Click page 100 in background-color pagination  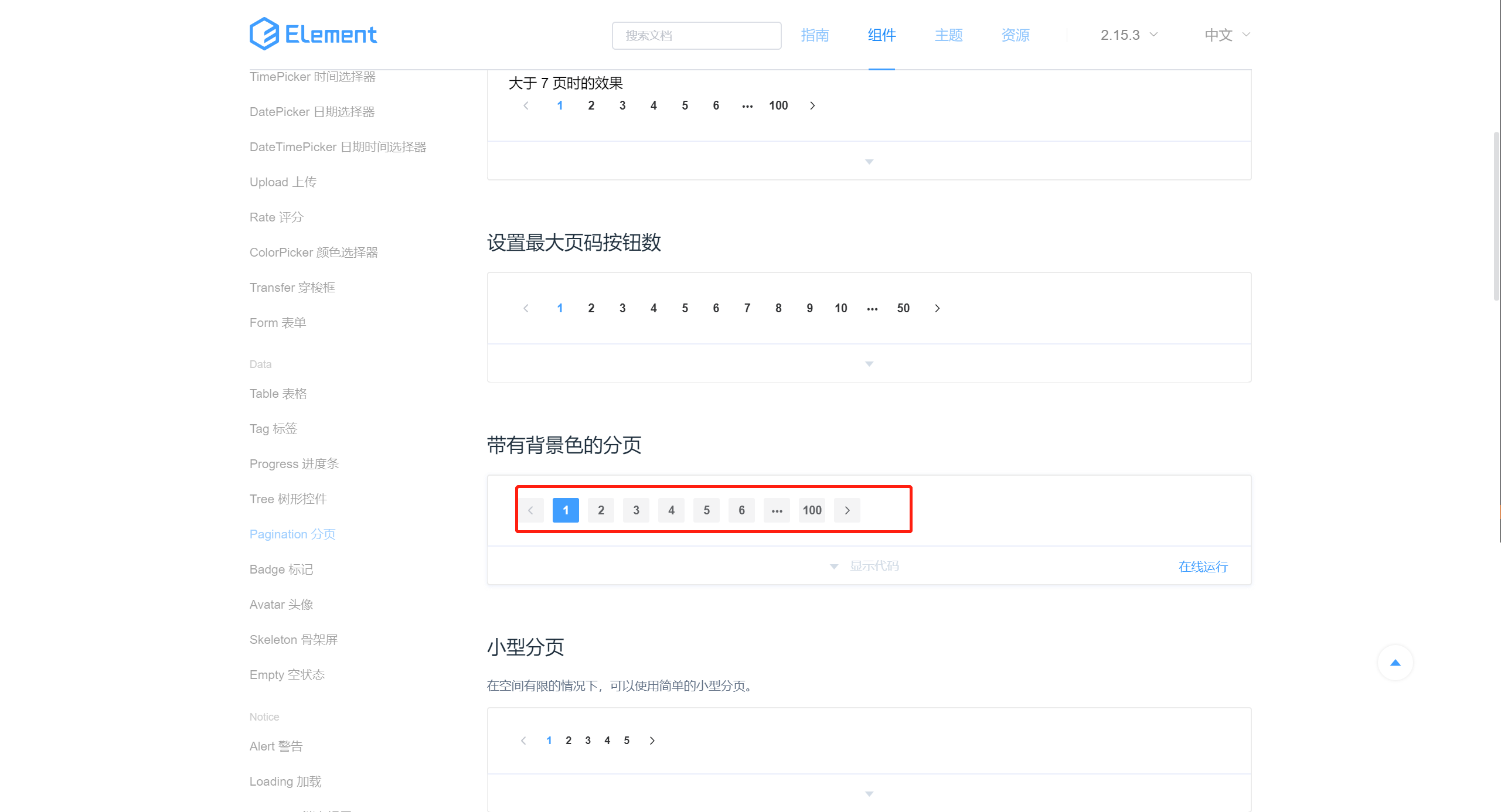[812, 510]
